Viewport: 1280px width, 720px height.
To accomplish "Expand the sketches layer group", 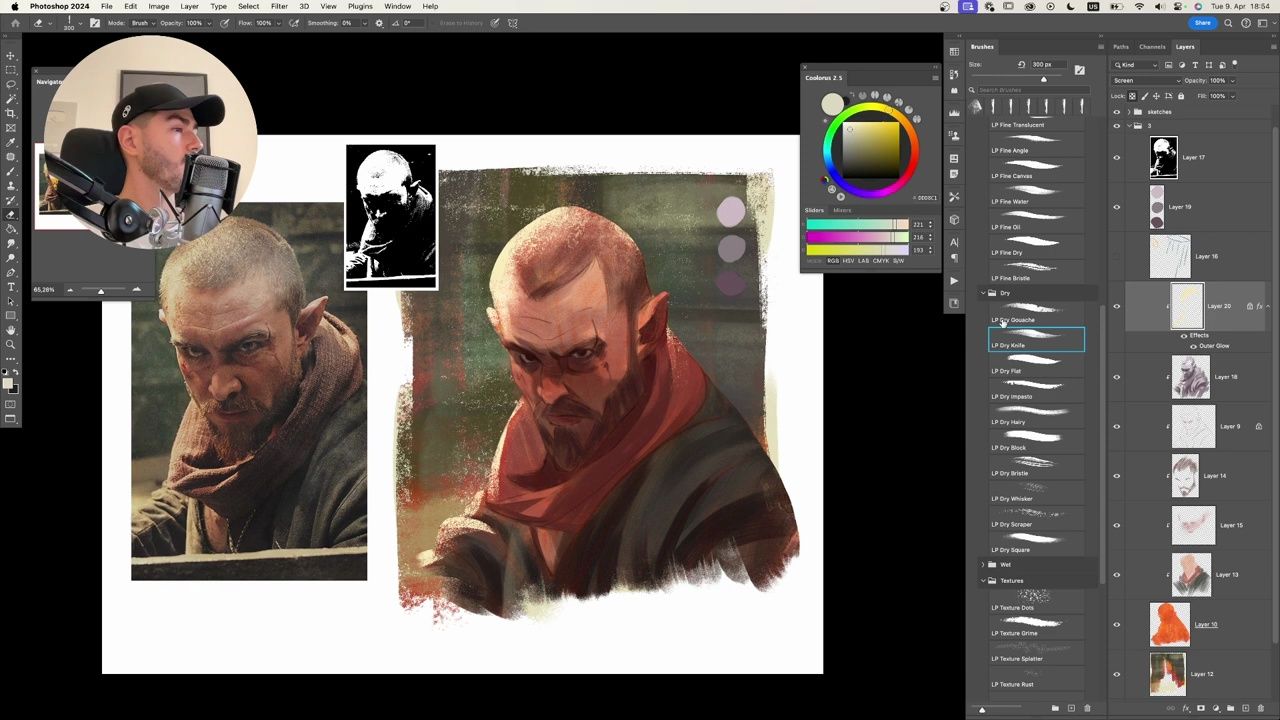I will tap(1129, 112).
